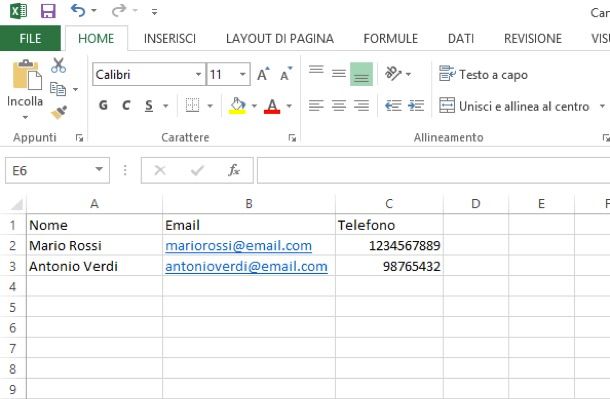Increase font size with larger A
Screen dimensions: 610x399
263,74
